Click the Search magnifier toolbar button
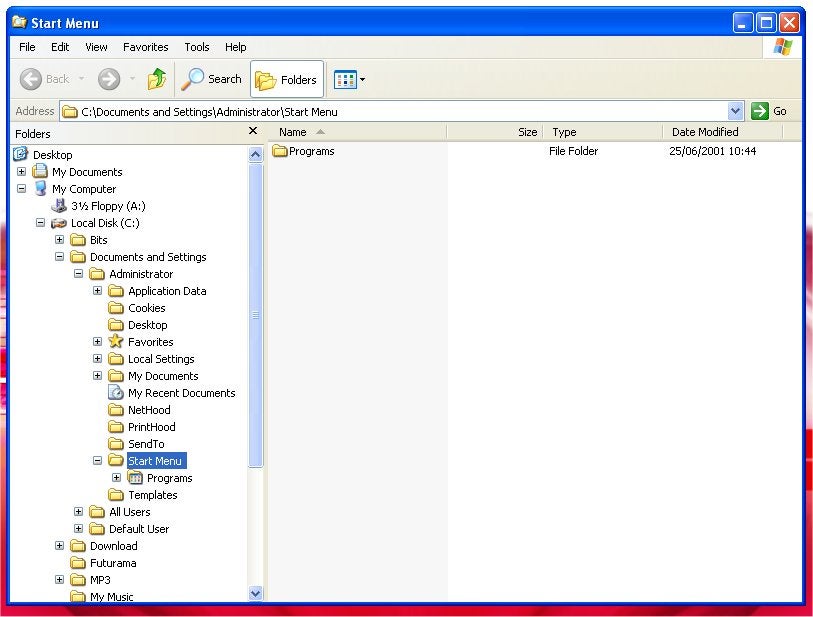This screenshot has width=813, height=617. (212, 79)
